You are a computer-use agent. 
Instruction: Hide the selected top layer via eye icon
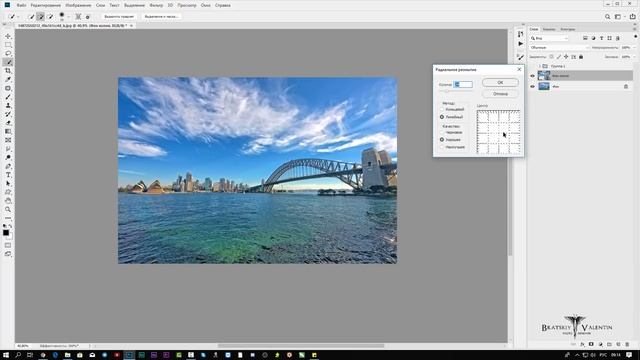pyautogui.click(x=532, y=76)
